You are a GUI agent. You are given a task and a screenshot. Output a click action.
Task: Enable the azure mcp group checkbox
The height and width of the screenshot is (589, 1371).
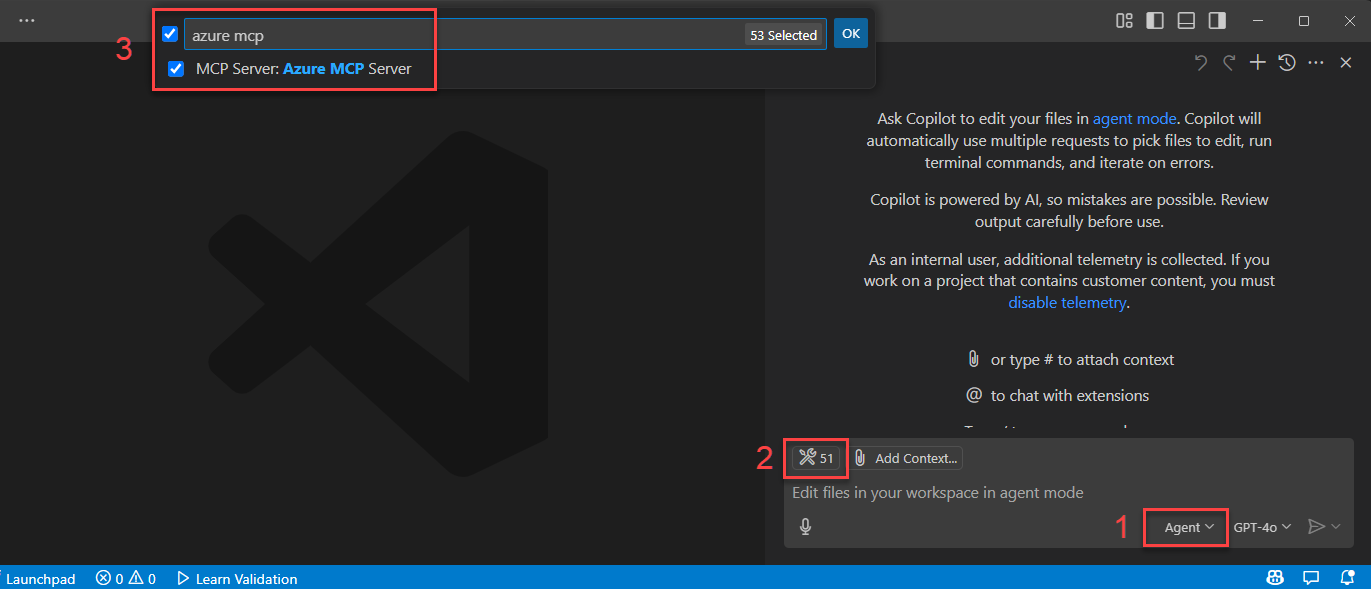pyautogui.click(x=170, y=33)
